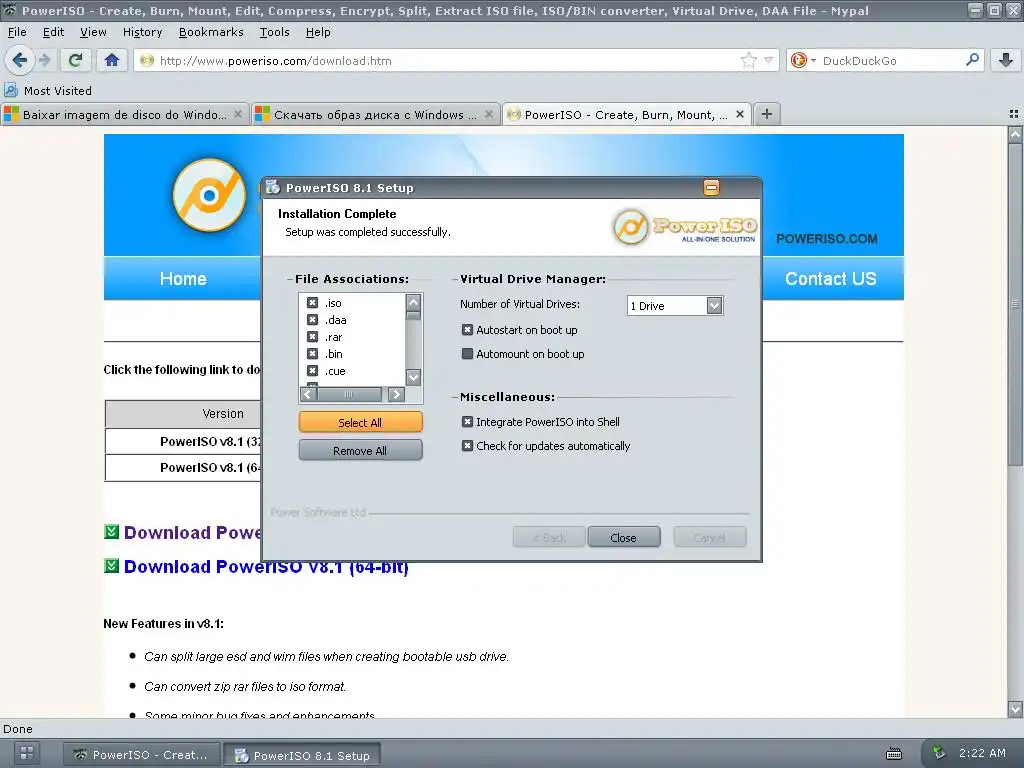Image resolution: width=1024 pixels, height=768 pixels.
Task: Open the Contact US link
Action: click(x=831, y=279)
